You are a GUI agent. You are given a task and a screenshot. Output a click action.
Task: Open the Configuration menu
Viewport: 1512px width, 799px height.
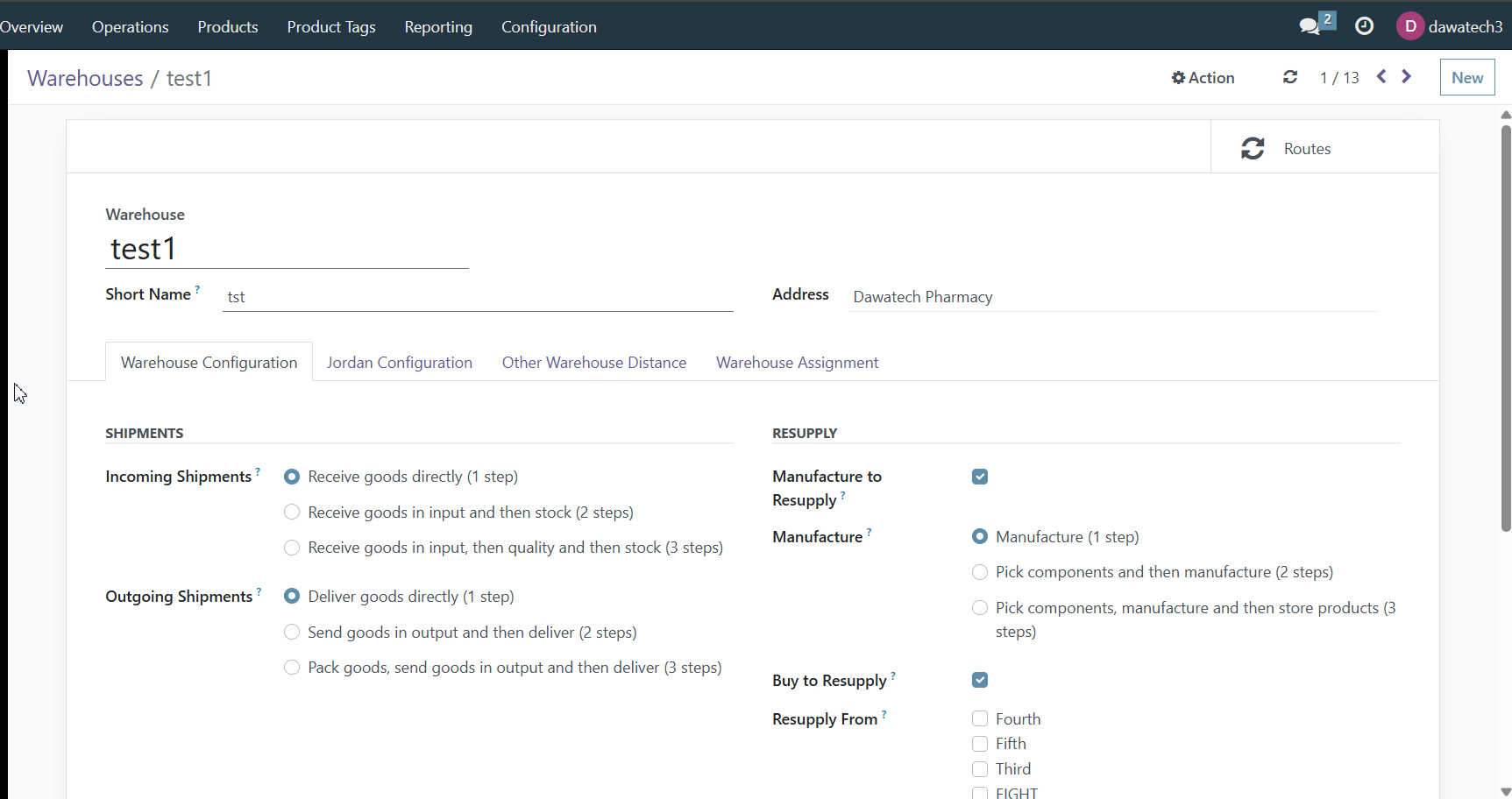click(x=549, y=27)
